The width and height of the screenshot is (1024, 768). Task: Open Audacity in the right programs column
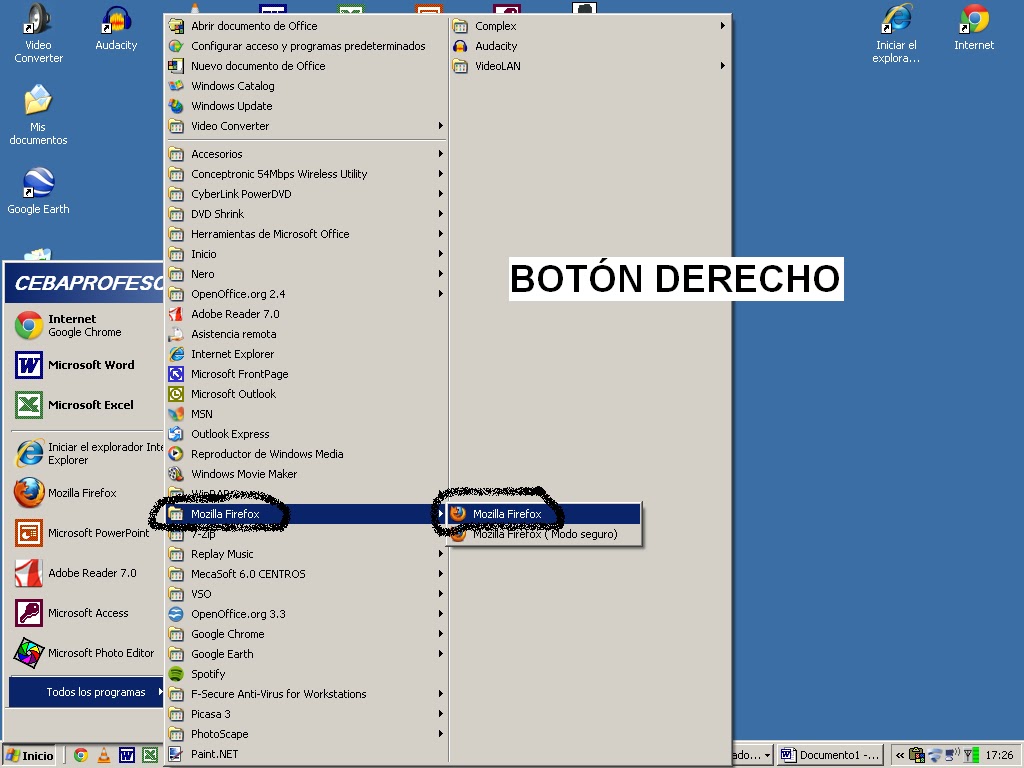coord(590,46)
